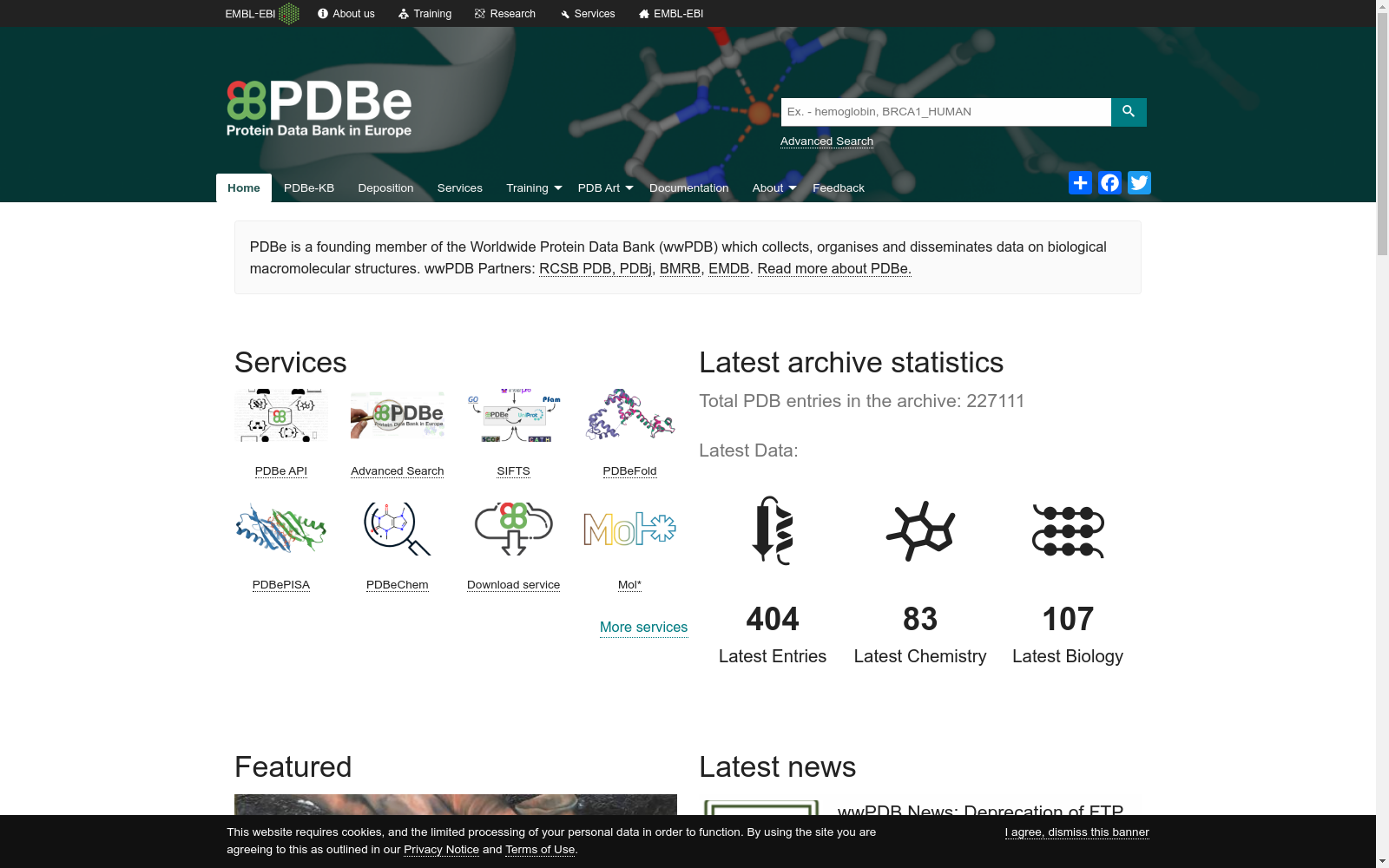
Task: Expand the Training dropdown arrow
Action: [558, 188]
